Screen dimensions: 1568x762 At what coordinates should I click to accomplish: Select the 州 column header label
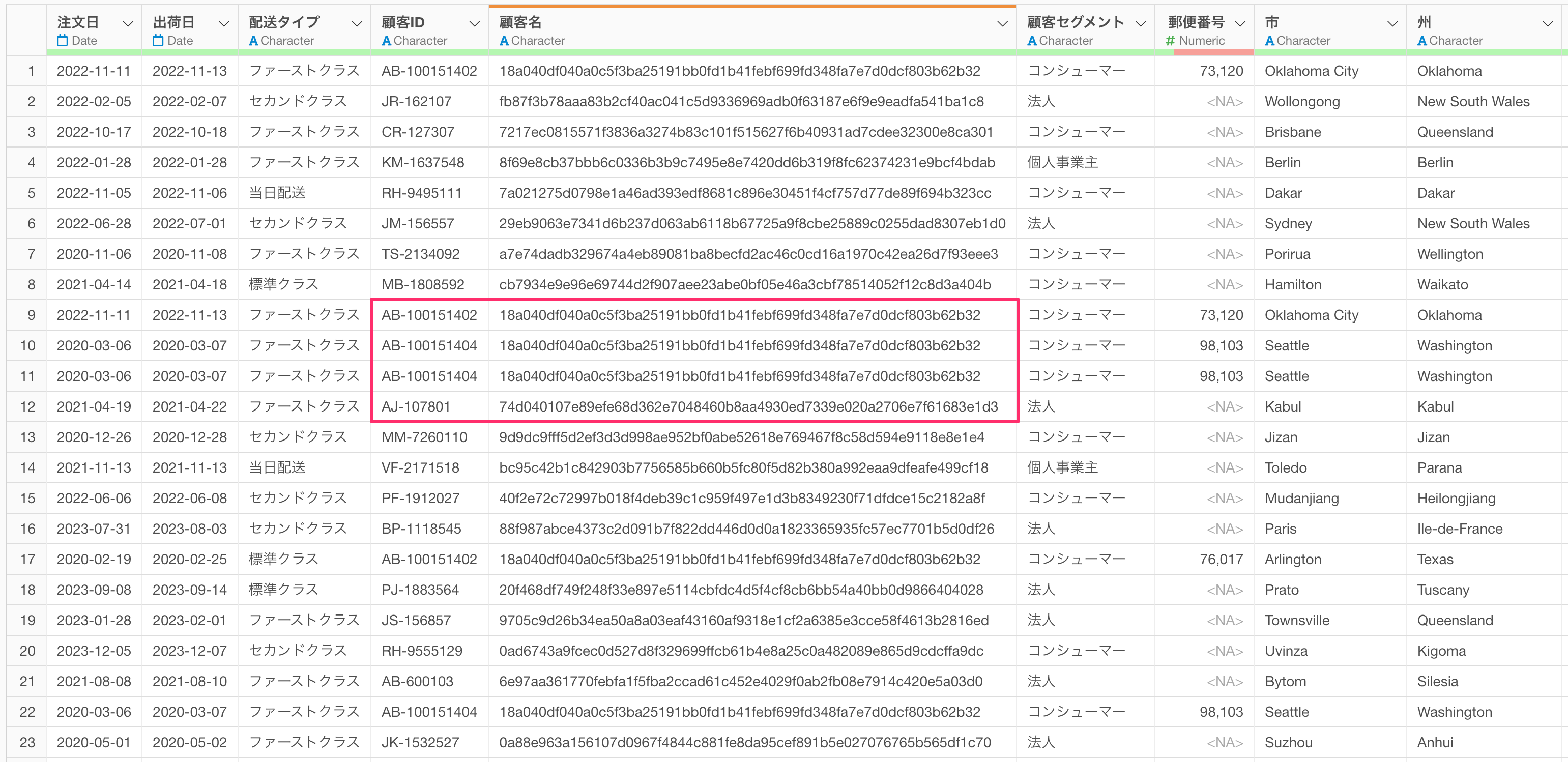click(1424, 22)
